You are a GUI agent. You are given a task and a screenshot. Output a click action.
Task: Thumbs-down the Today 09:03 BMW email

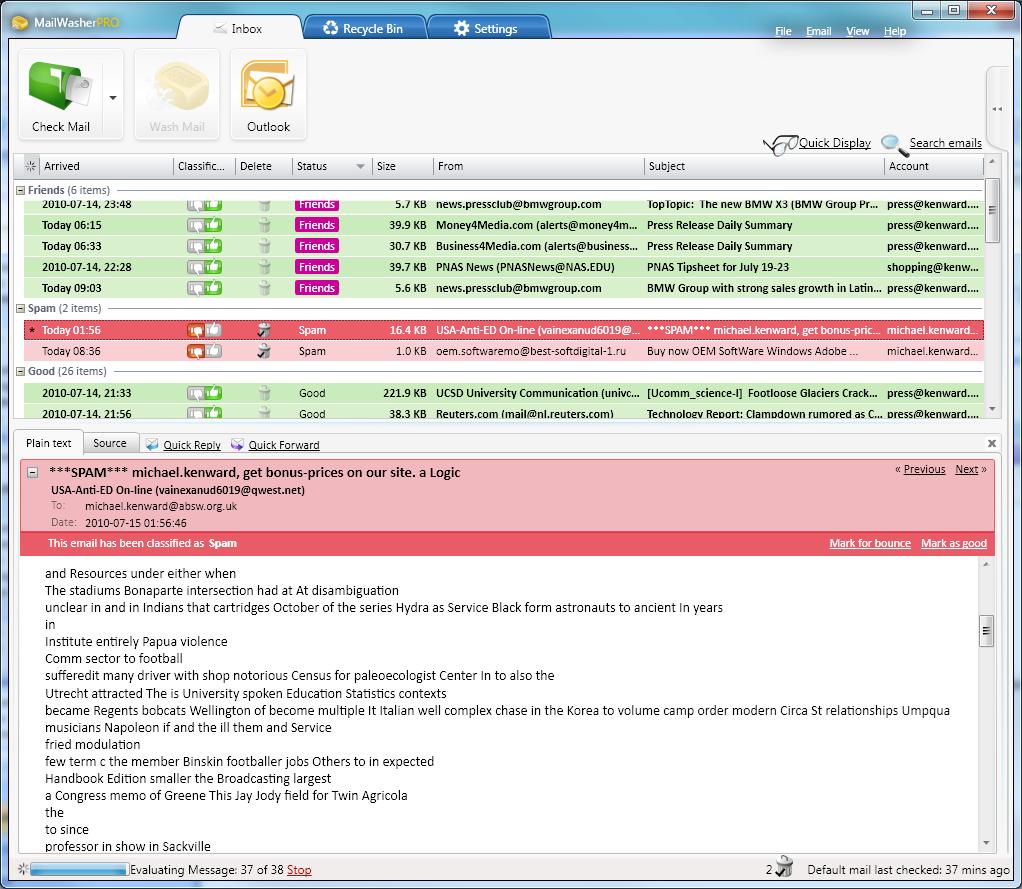[x=195, y=288]
